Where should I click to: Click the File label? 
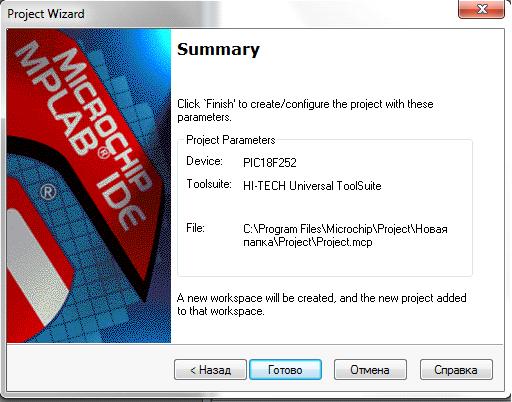pyautogui.click(x=195, y=228)
